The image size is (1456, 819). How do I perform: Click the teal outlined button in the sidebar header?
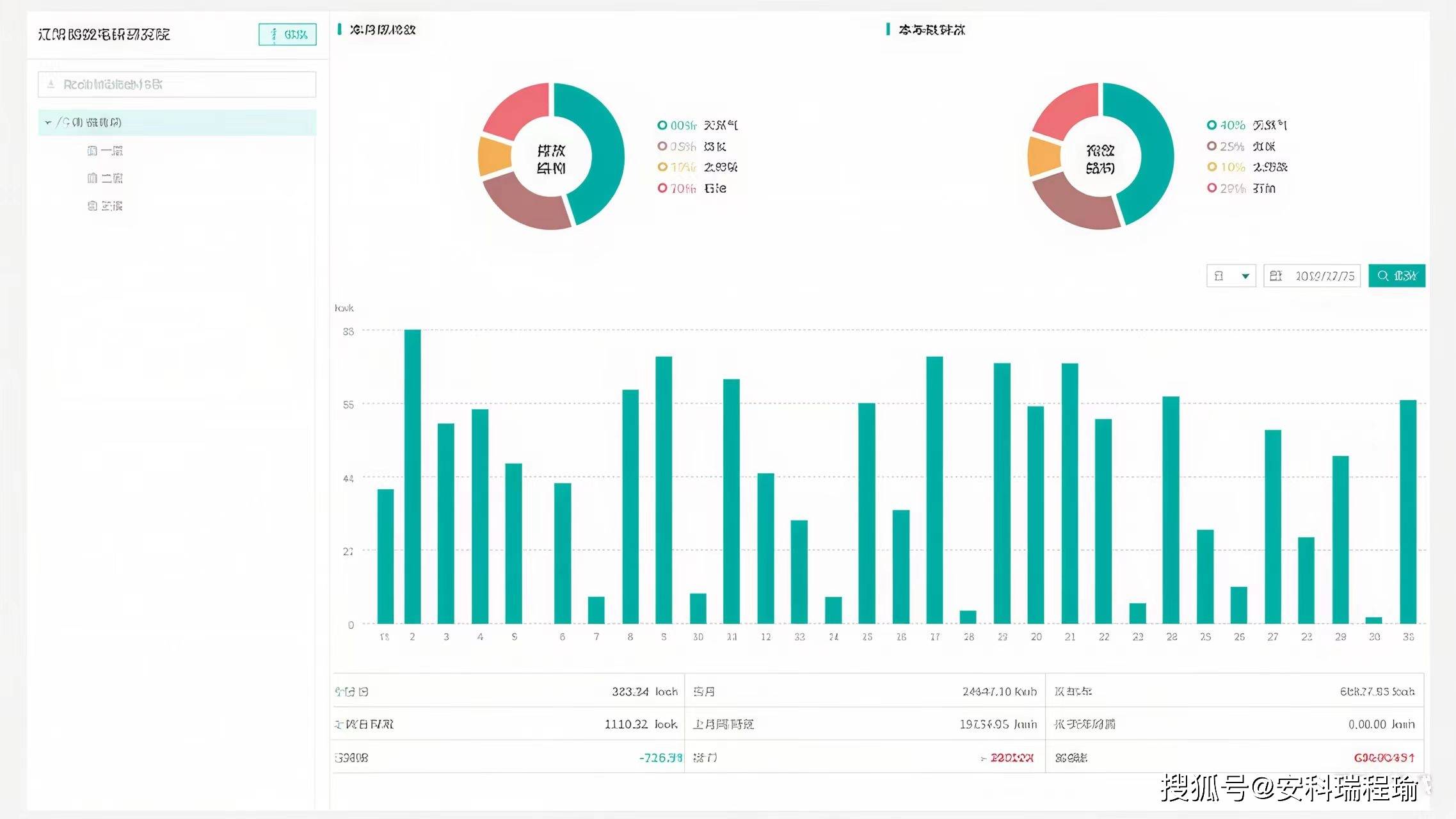coord(287,35)
